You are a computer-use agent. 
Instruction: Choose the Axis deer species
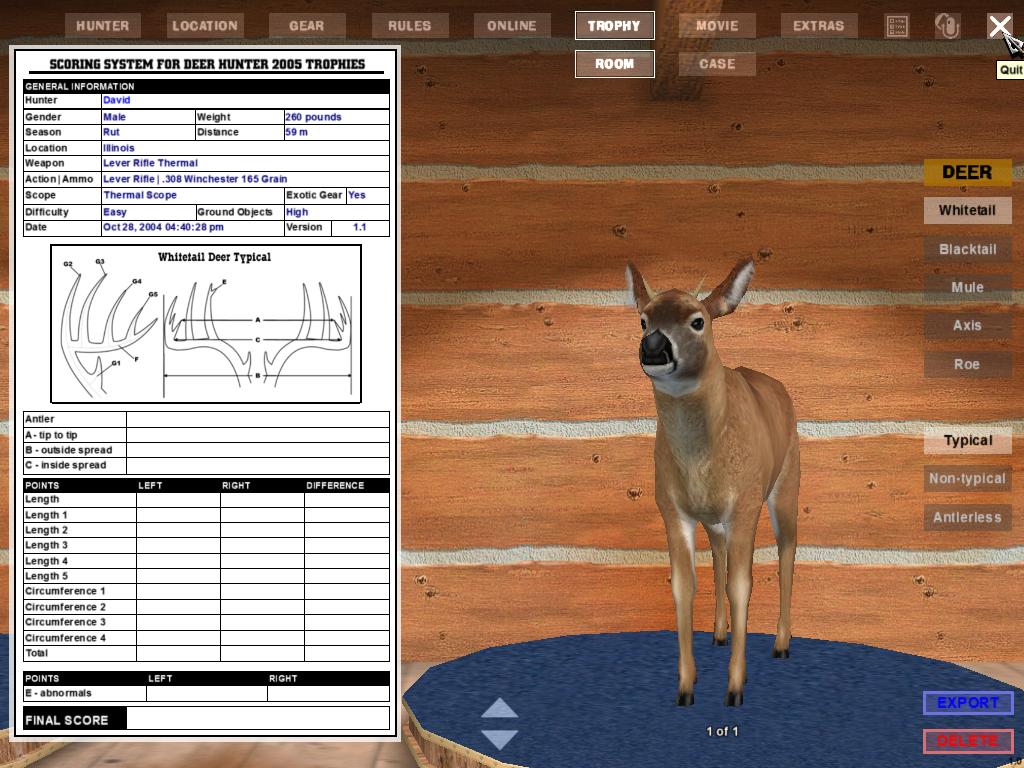(x=967, y=325)
